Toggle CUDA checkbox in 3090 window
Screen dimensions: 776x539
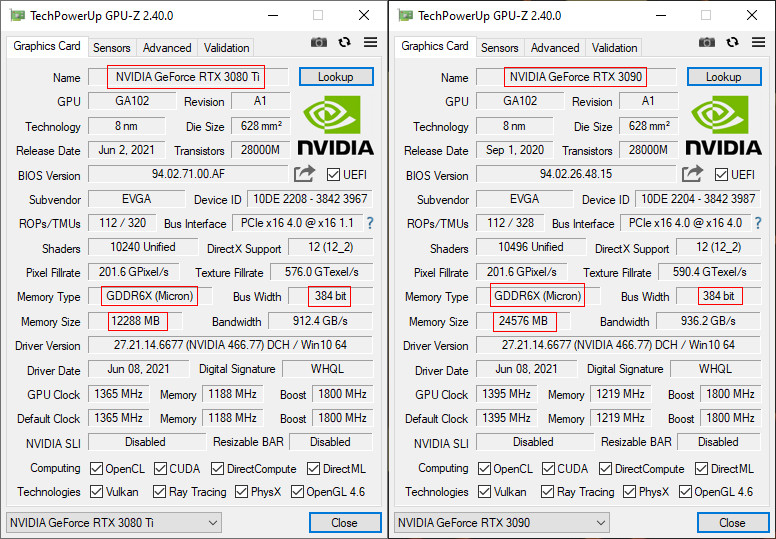click(548, 468)
